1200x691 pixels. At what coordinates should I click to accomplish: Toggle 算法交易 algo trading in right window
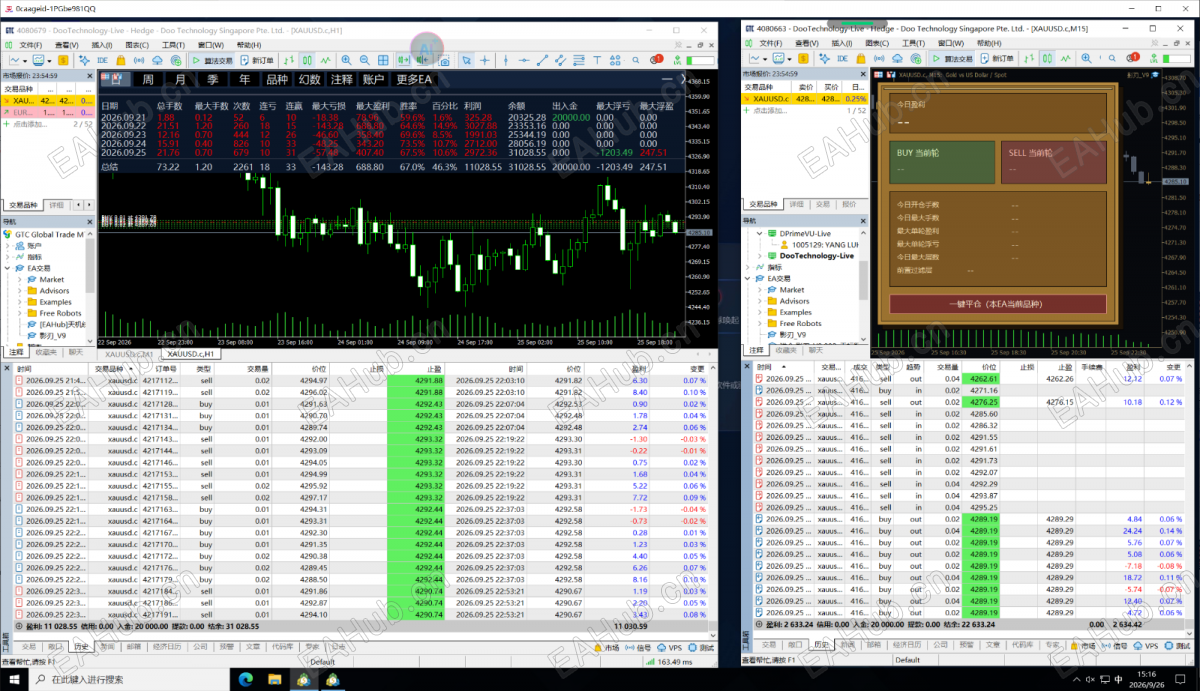951,58
